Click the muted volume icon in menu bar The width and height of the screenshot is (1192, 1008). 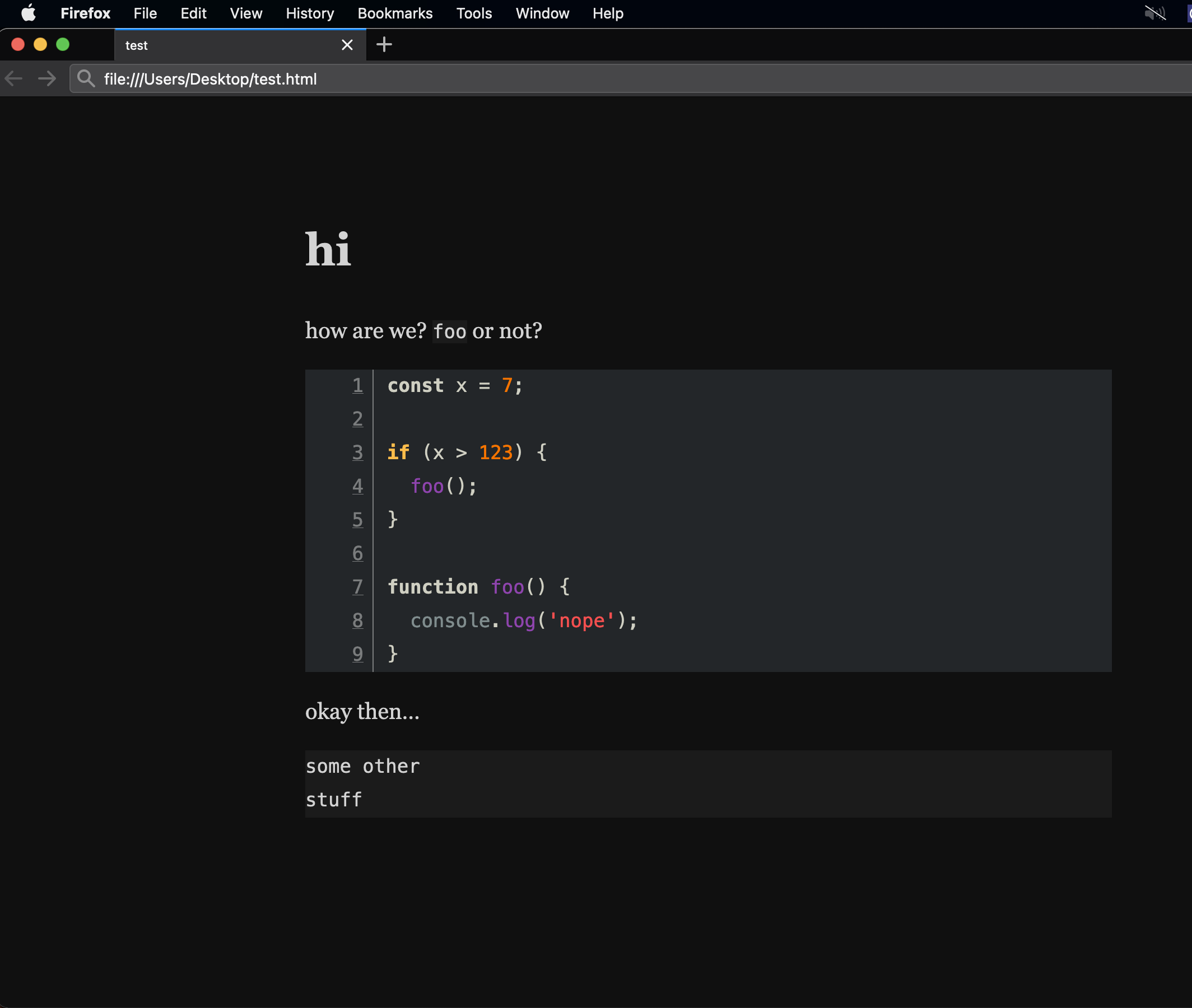[x=1155, y=13]
